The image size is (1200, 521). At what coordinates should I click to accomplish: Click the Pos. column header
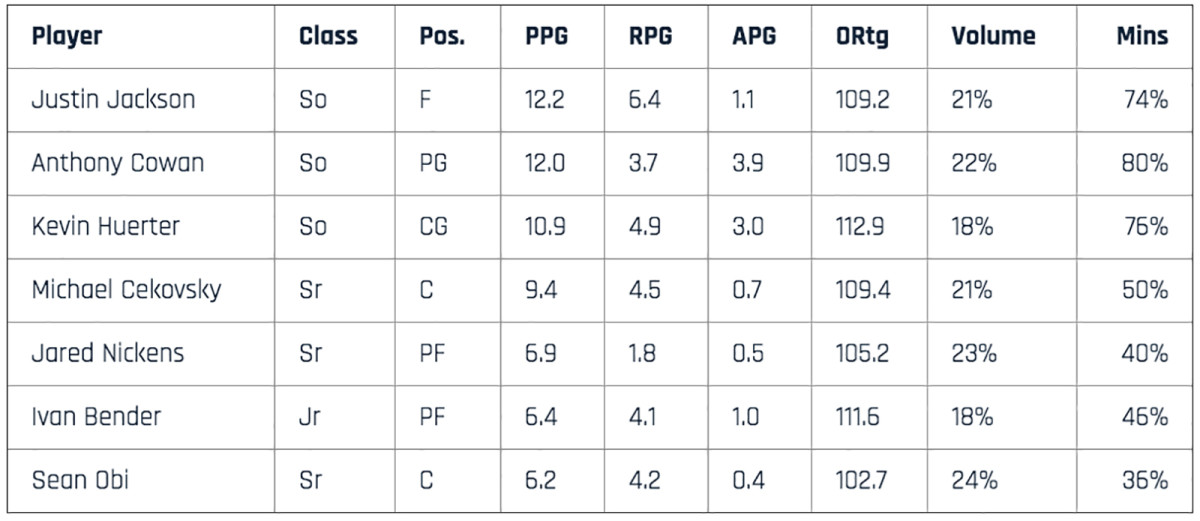[x=443, y=37]
